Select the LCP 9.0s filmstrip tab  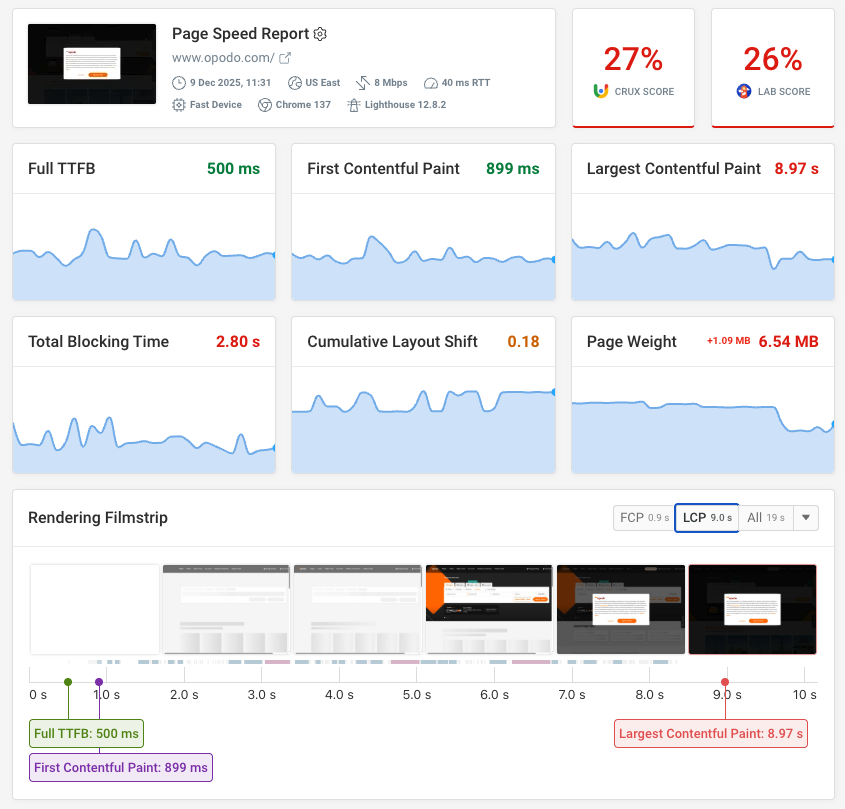pos(706,518)
